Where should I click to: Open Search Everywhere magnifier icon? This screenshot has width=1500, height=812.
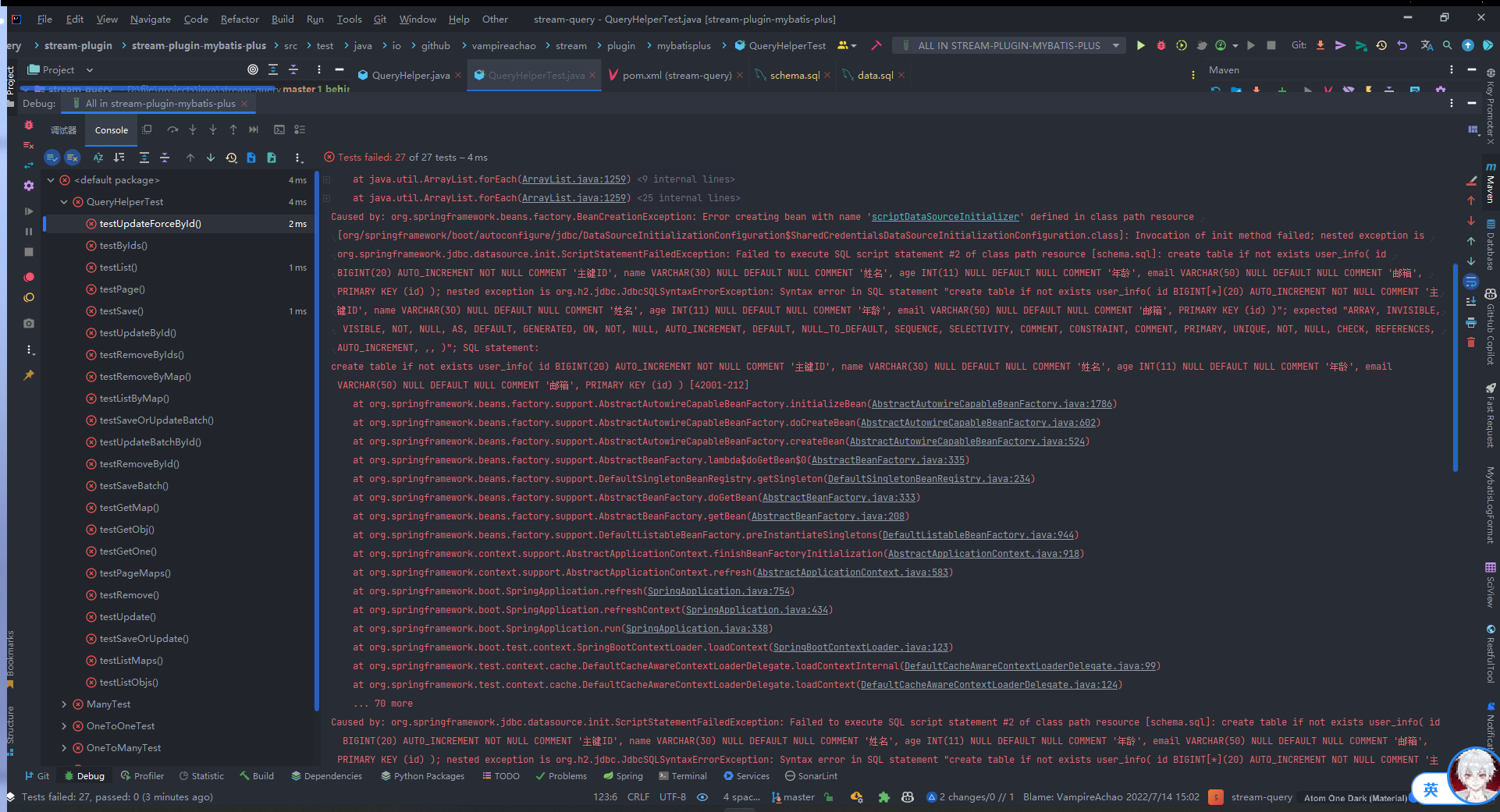tap(1447, 46)
